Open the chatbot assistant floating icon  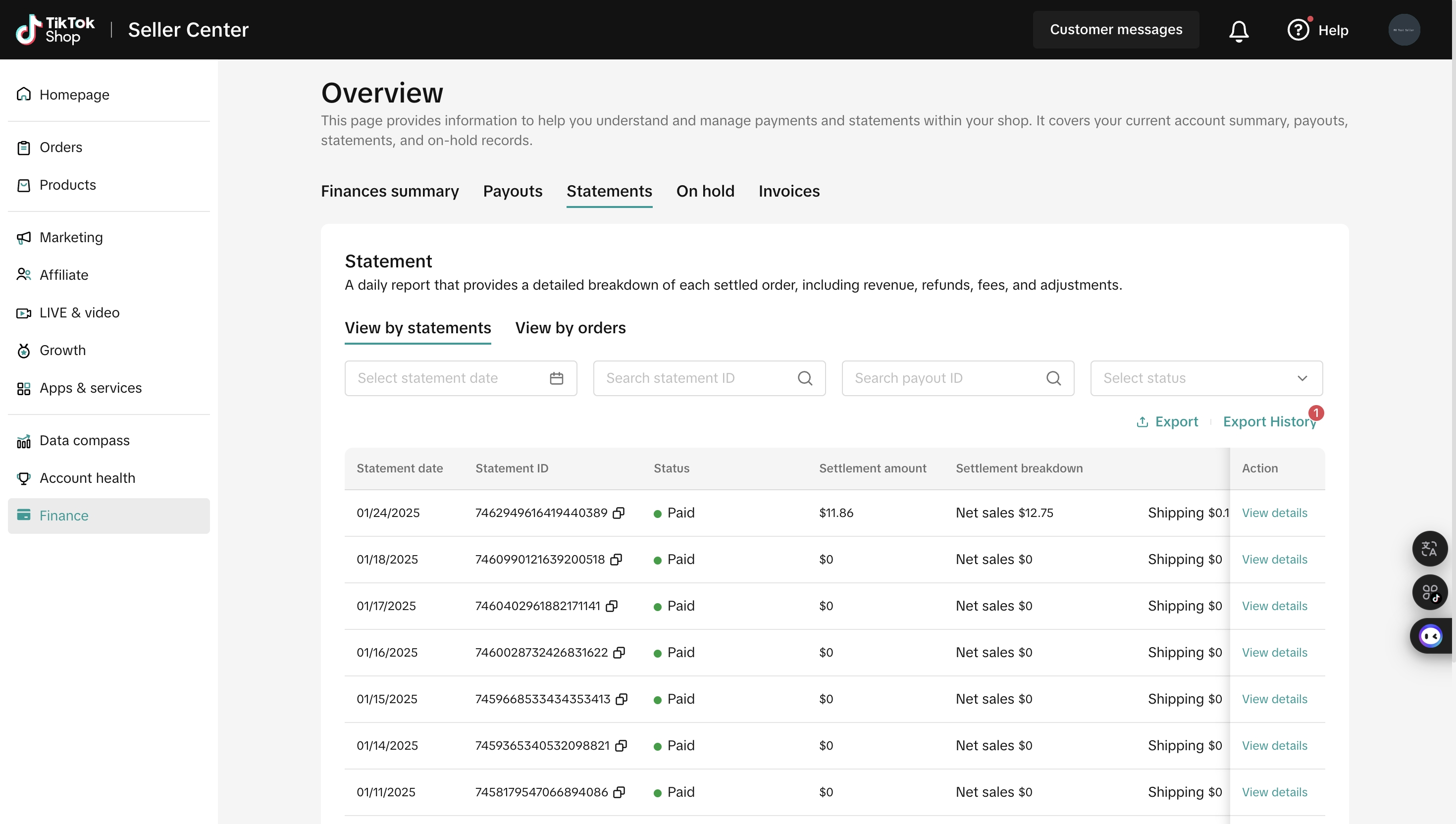[x=1431, y=636]
